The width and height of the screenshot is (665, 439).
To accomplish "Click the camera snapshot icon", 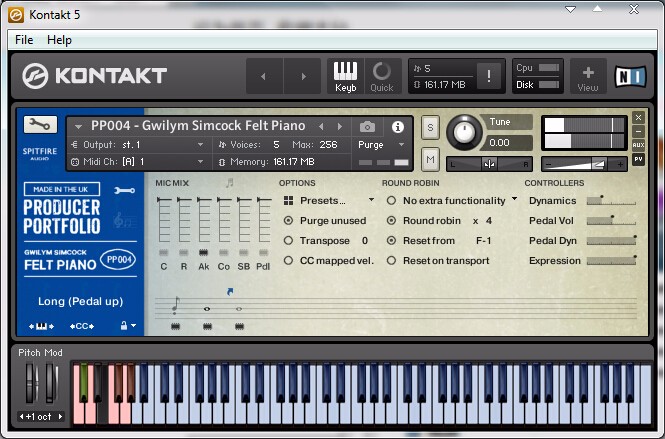I will [367, 126].
